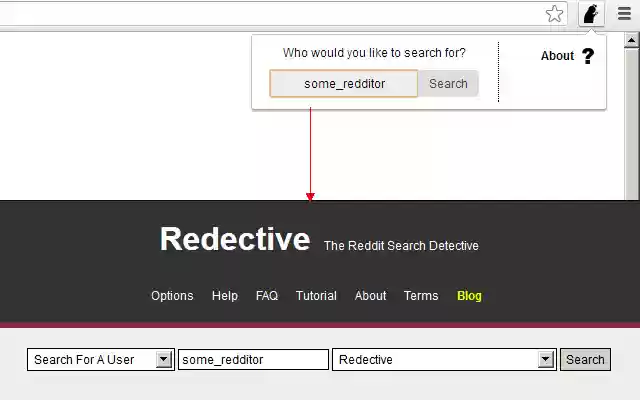
Task: Expand the Redective search engine dropdown
Action: 444,360
